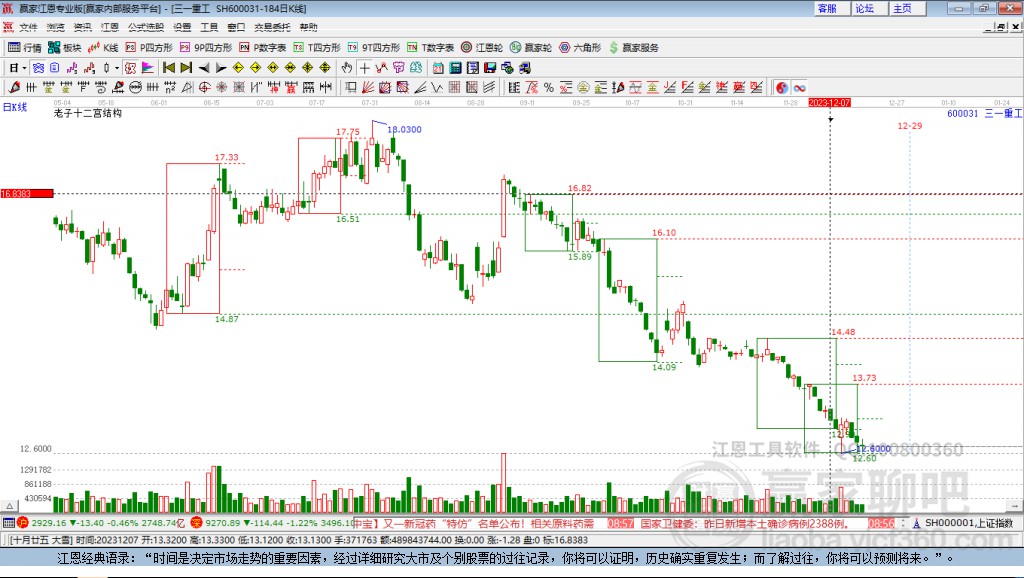Open the 赢家轮 wheel tool
The height and width of the screenshot is (578, 1024).
(x=531, y=48)
